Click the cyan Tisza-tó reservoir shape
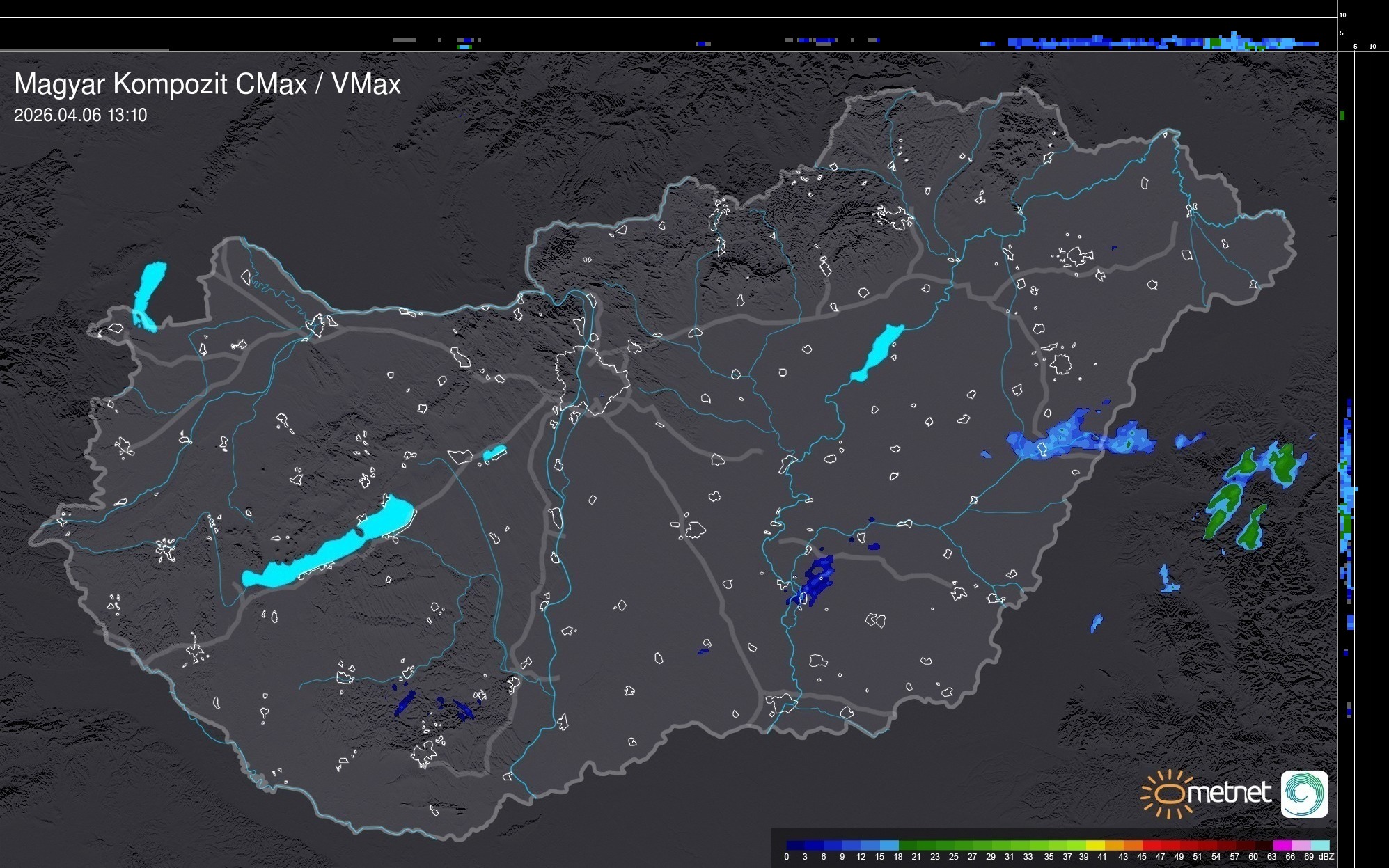1389x868 pixels. coord(877,353)
